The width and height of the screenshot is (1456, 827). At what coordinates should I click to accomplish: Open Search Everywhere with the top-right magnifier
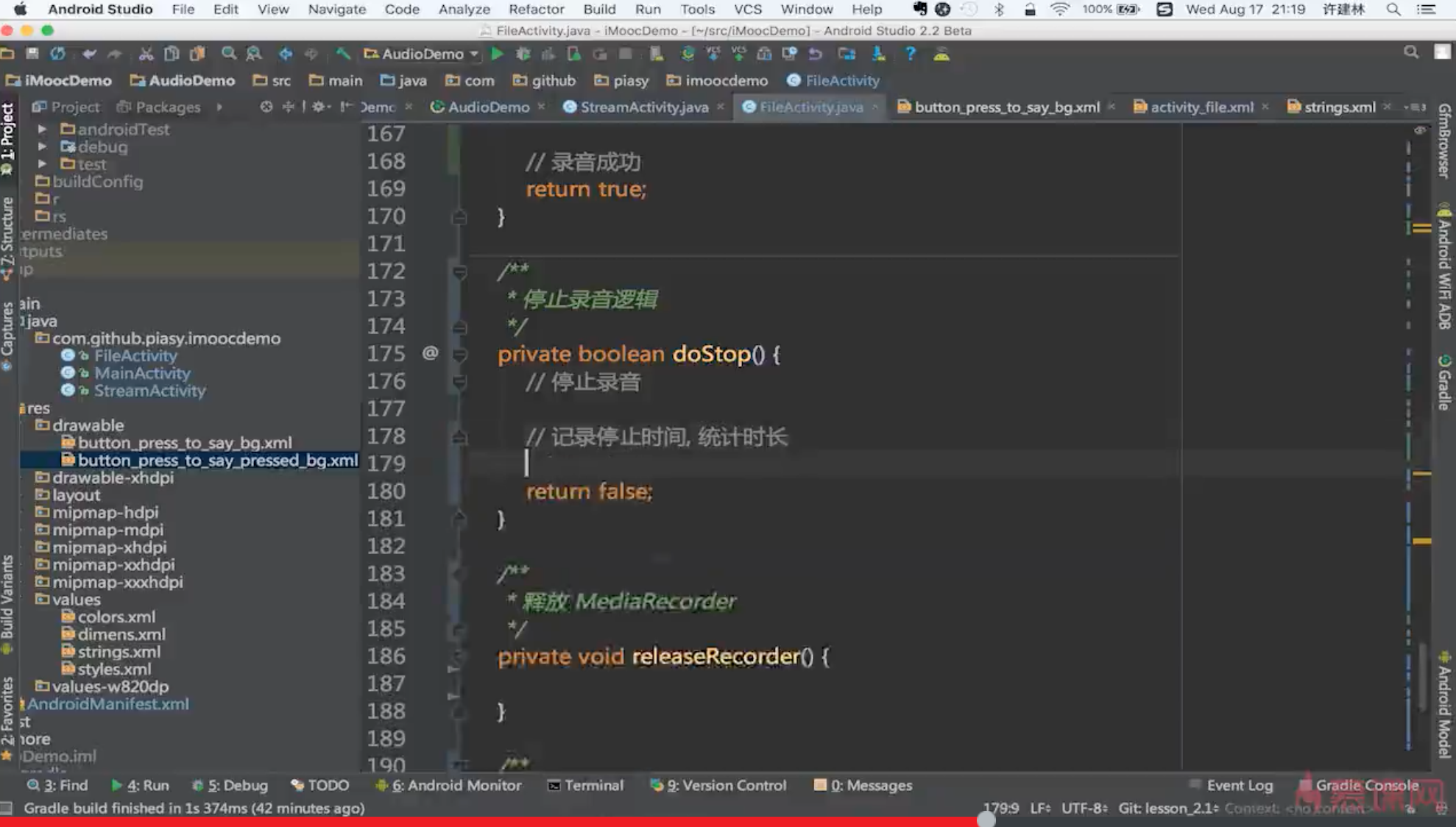1412,53
